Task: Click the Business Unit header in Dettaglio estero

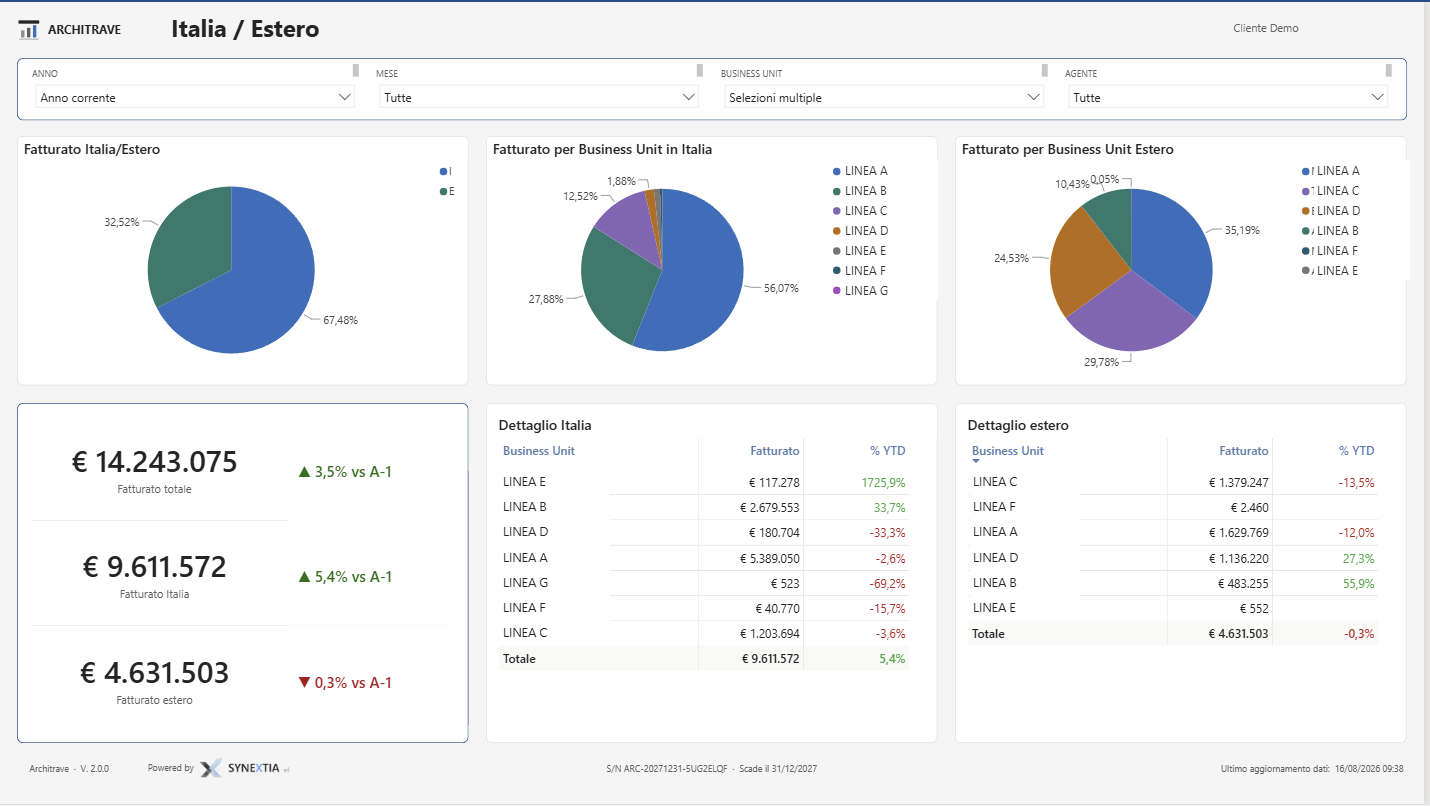Action: click(x=1008, y=451)
